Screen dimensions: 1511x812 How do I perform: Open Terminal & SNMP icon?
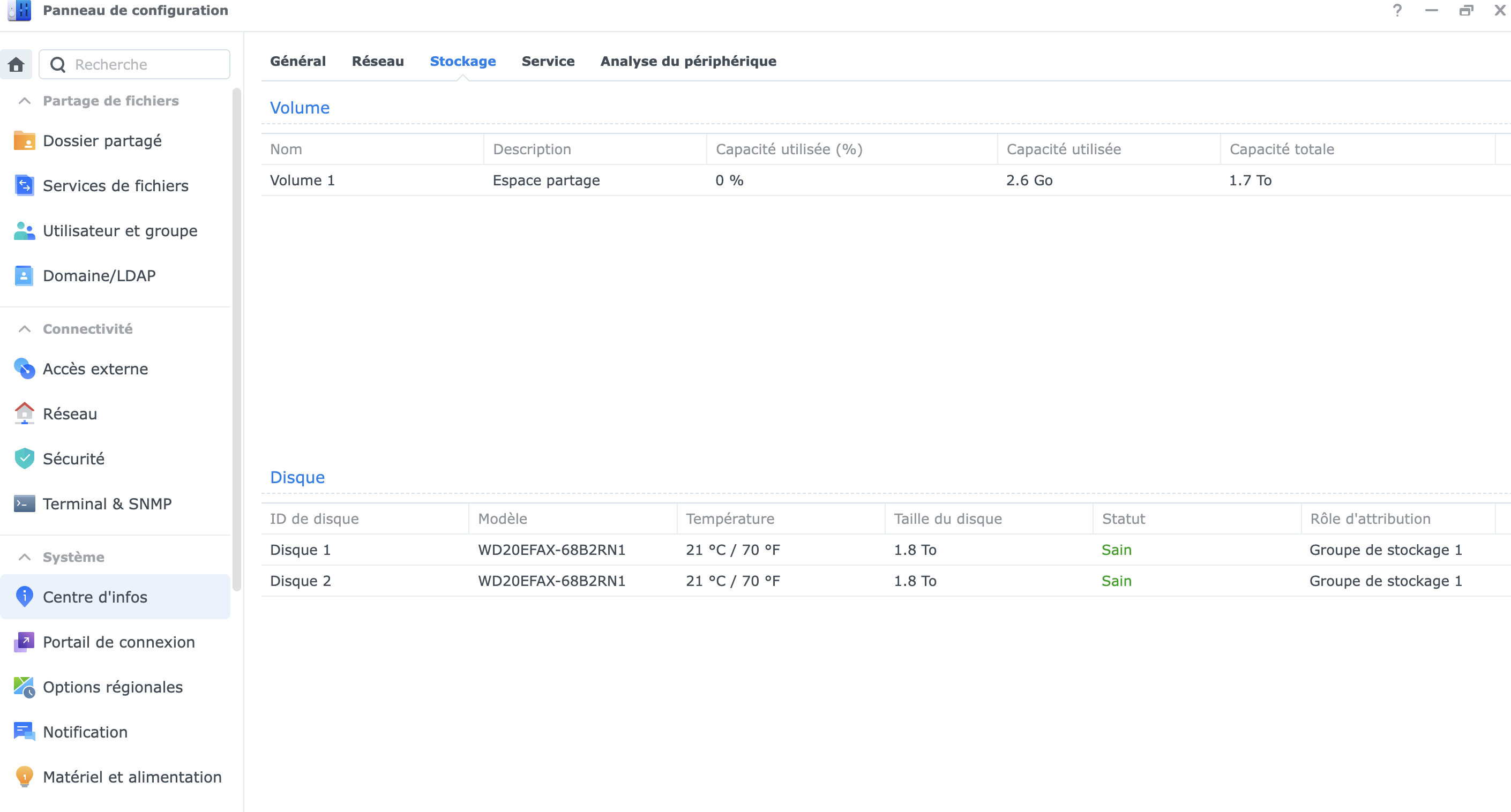point(24,503)
